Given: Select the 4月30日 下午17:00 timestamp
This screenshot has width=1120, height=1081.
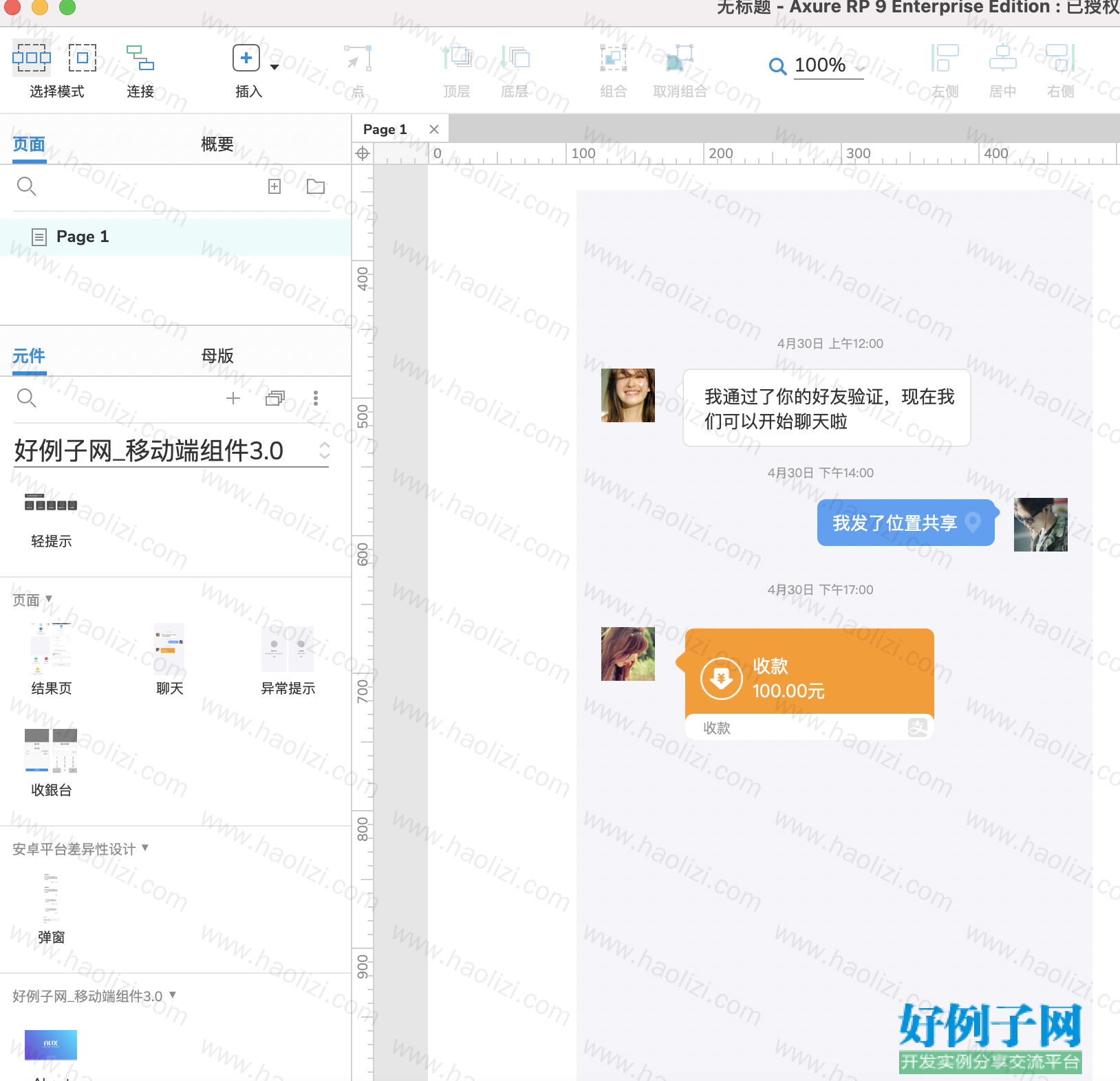Looking at the screenshot, I should (x=821, y=590).
